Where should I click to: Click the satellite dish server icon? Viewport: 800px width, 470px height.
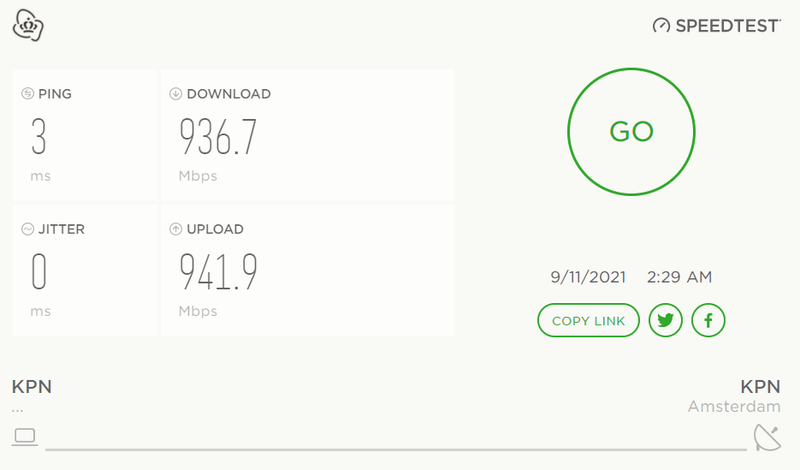click(x=767, y=437)
